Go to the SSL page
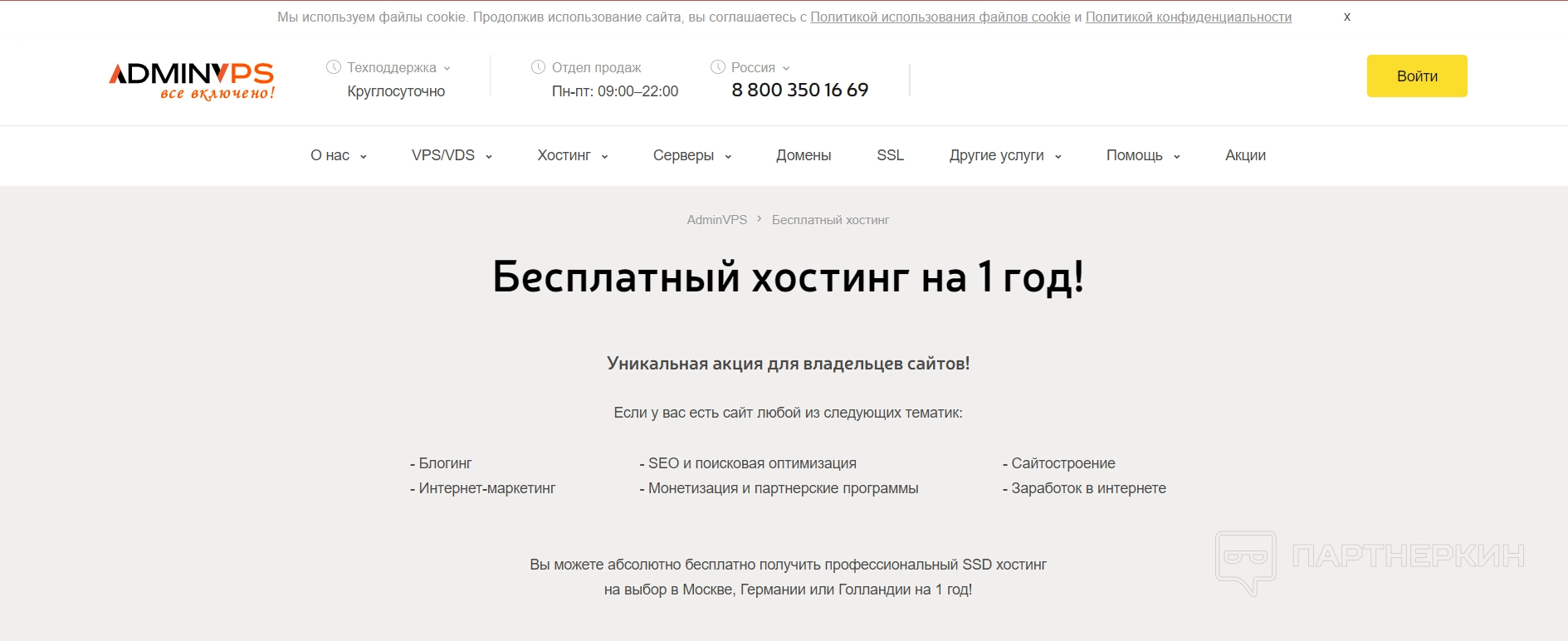 [890, 155]
